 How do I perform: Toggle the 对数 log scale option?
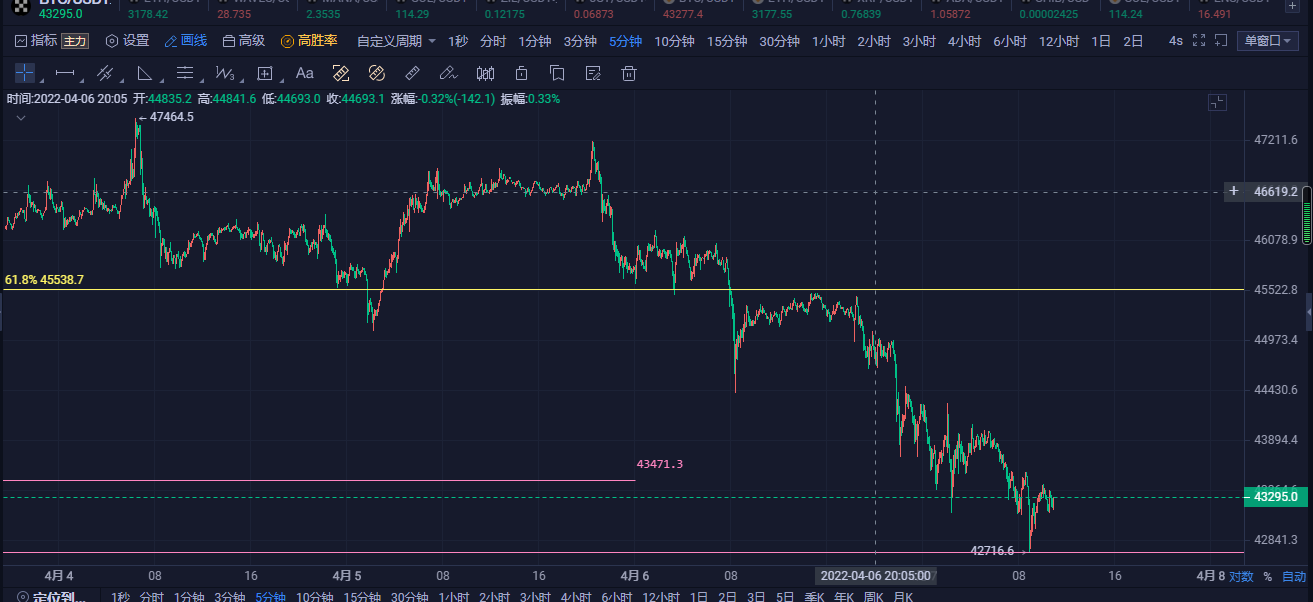(1241, 576)
